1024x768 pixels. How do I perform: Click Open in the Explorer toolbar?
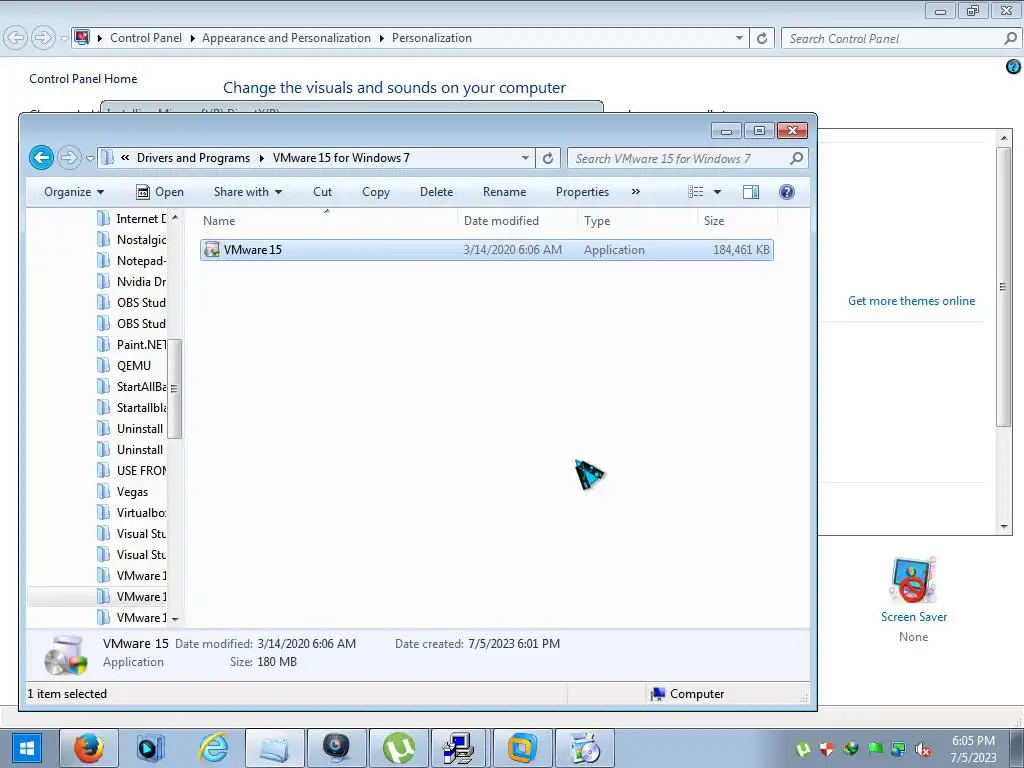tap(160, 192)
